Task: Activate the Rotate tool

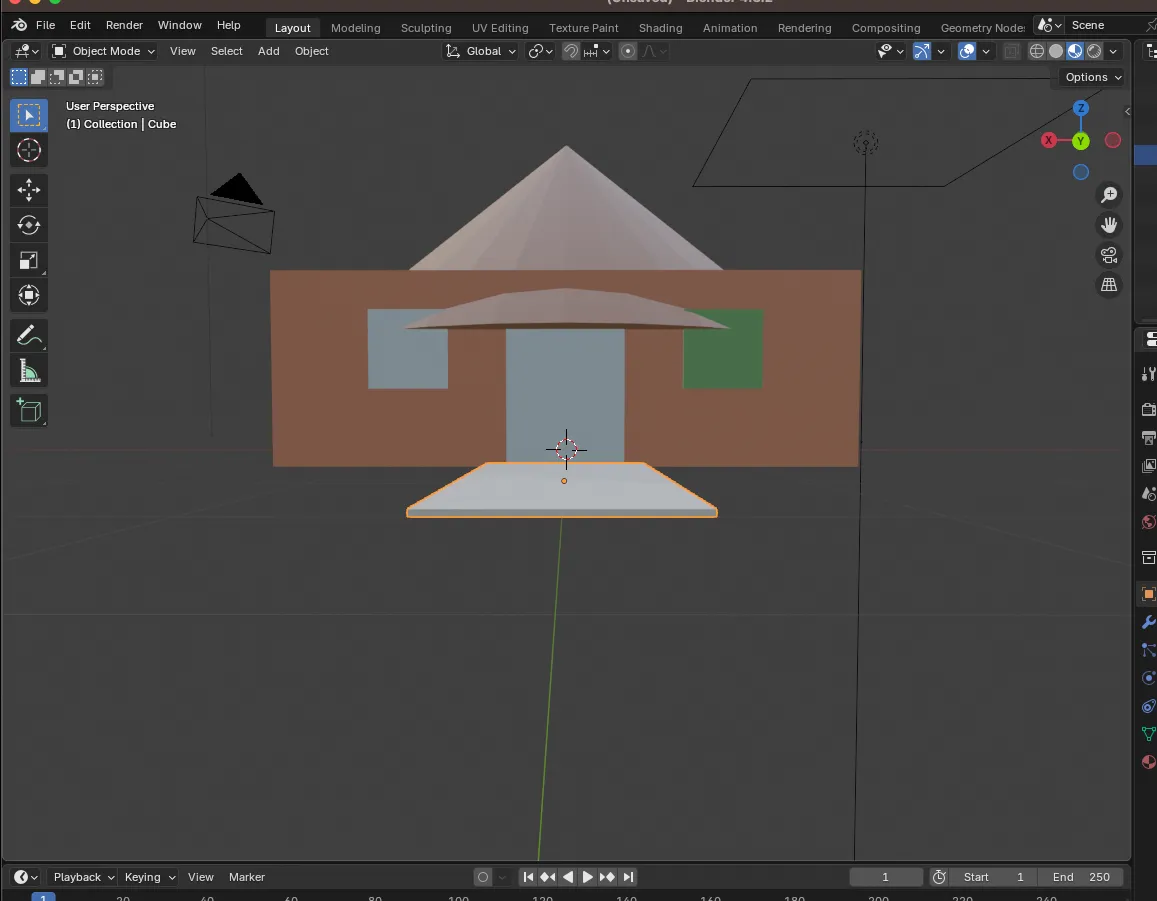Action: coord(29,225)
